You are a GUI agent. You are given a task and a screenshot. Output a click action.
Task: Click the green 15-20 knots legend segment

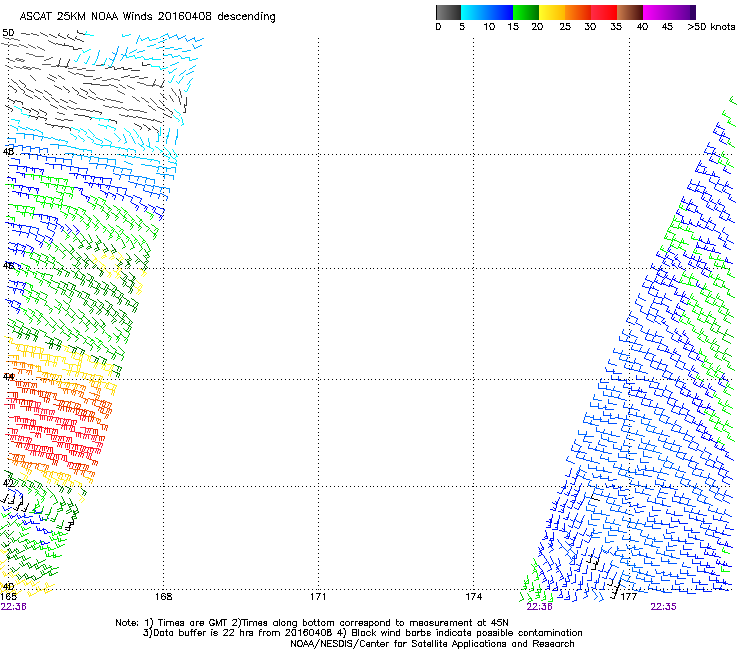[x=526, y=12]
